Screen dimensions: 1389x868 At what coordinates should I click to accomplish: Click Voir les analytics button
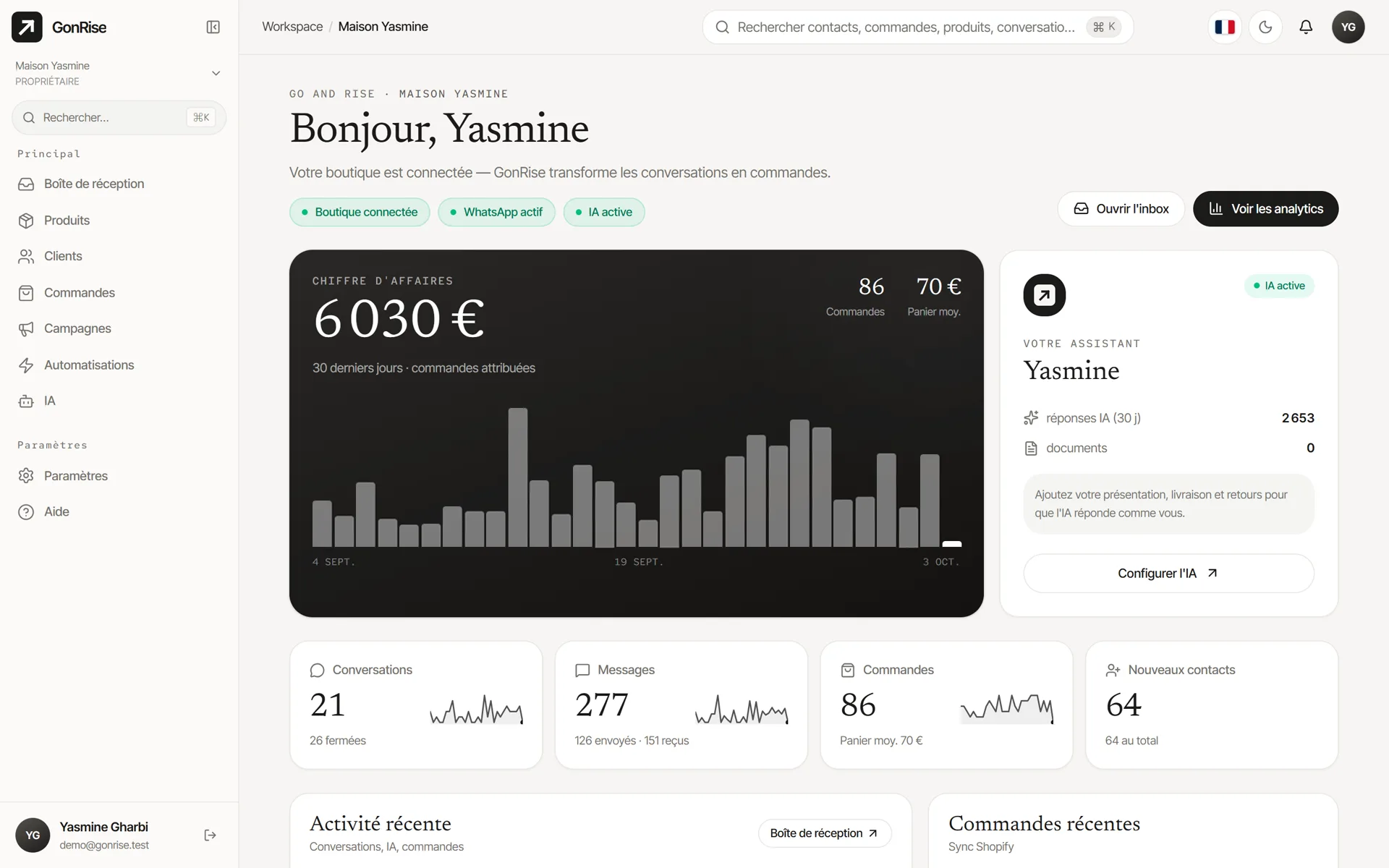point(1265,209)
